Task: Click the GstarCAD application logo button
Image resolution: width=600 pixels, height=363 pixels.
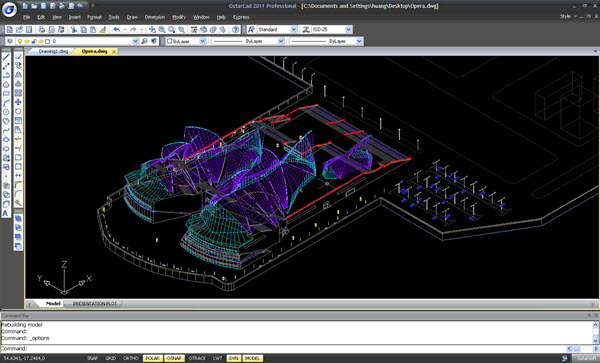Action: point(9,10)
